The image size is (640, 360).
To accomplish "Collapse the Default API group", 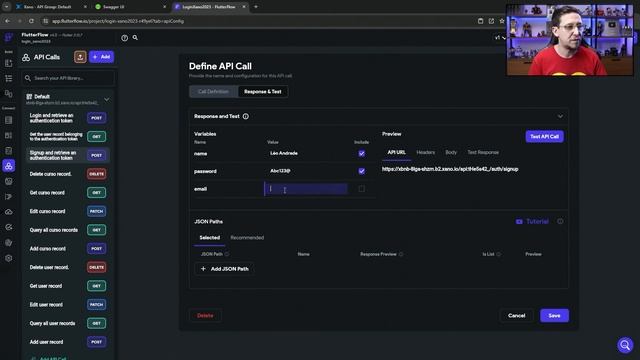I will tap(107, 99).
